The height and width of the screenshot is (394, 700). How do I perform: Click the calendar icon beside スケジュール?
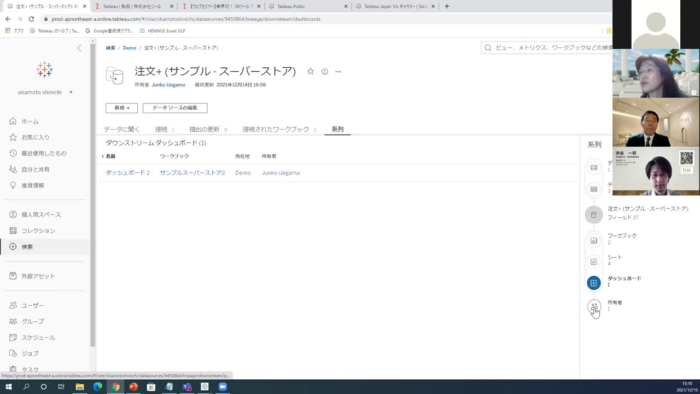click(13, 337)
